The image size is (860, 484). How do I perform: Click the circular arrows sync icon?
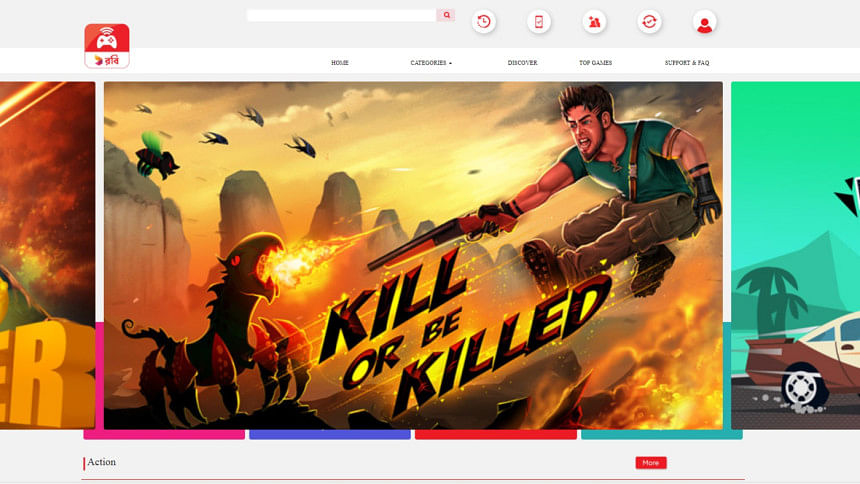coord(650,22)
